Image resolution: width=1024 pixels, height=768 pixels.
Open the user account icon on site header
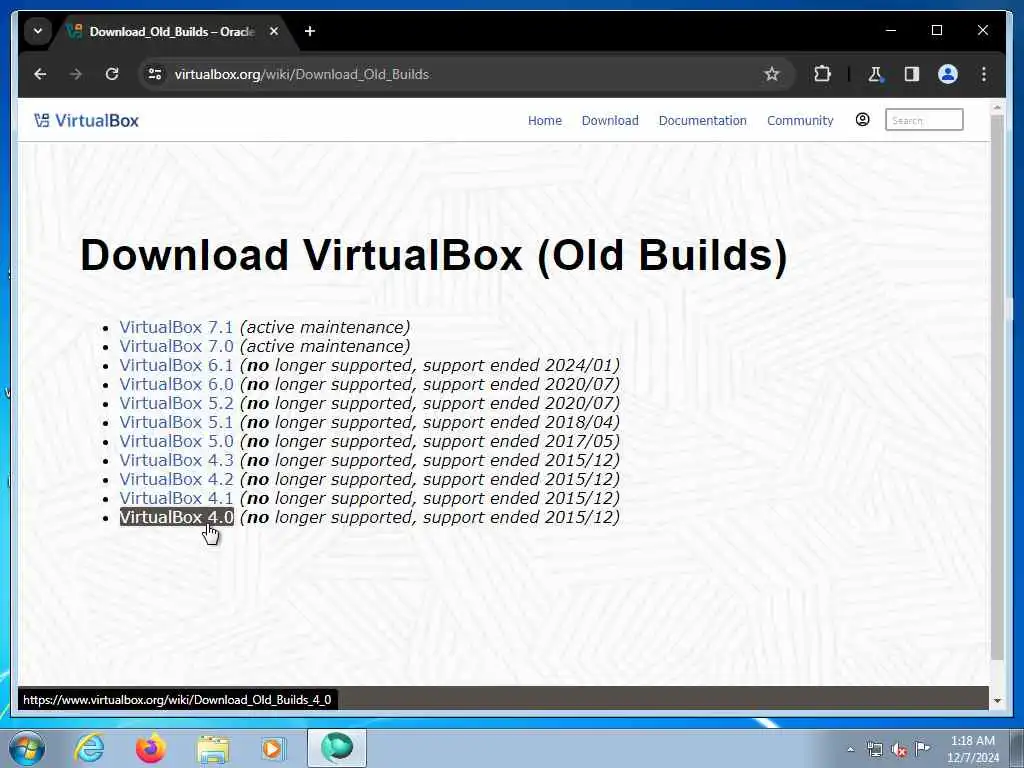click(863, 120)
